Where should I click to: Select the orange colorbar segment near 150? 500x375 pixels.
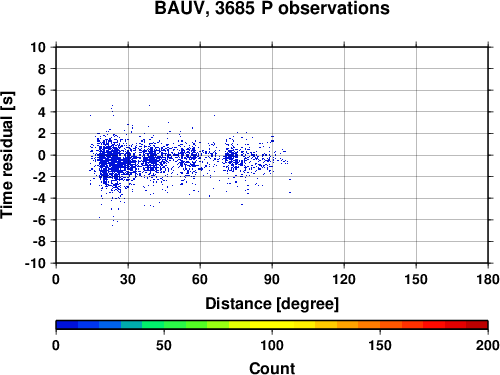click(x=369, y=325)
